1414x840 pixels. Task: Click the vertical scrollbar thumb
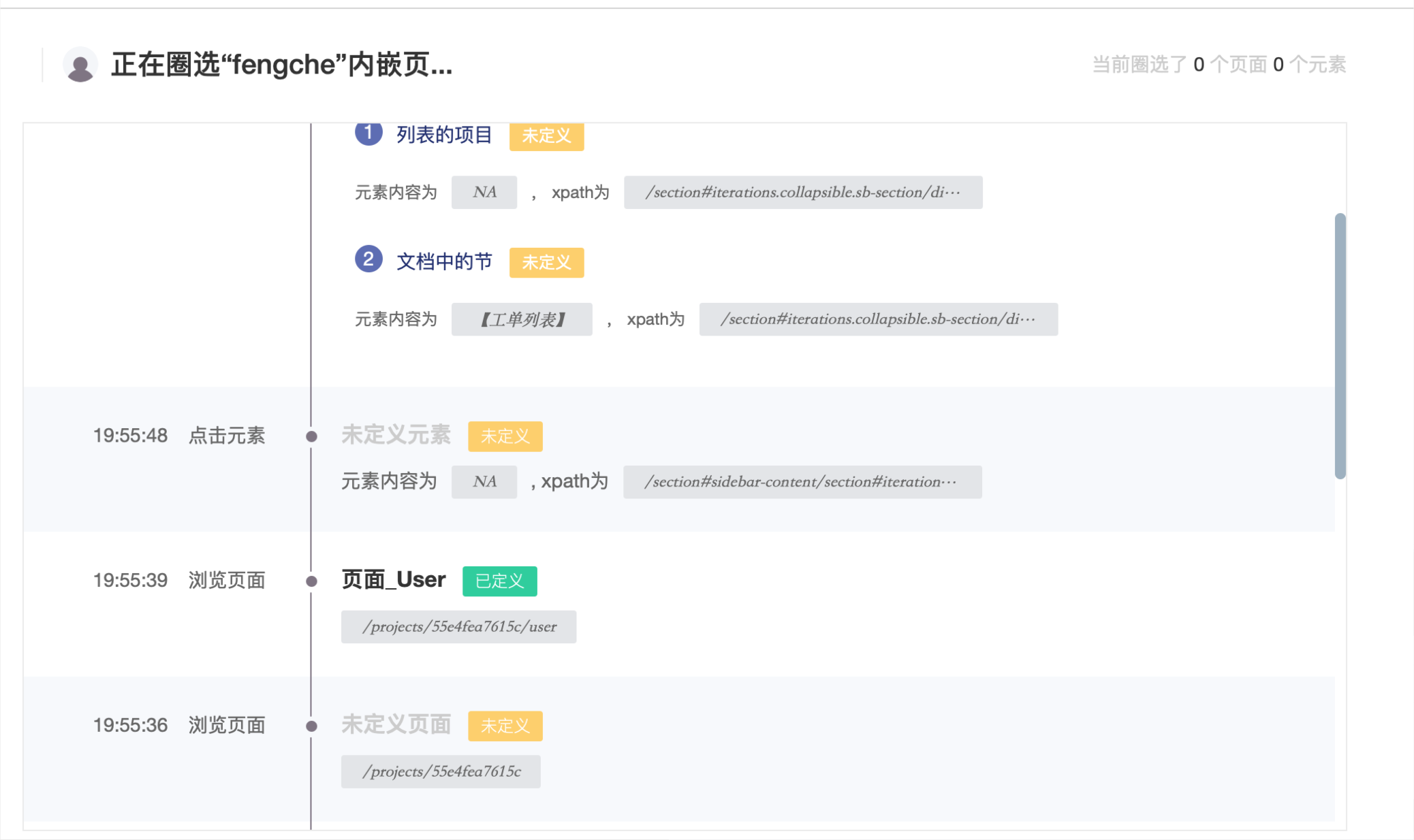(1340, 346)
